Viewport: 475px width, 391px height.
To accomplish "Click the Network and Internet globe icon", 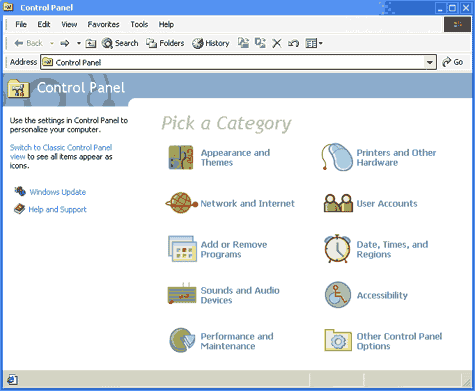I will coord(182,203).
